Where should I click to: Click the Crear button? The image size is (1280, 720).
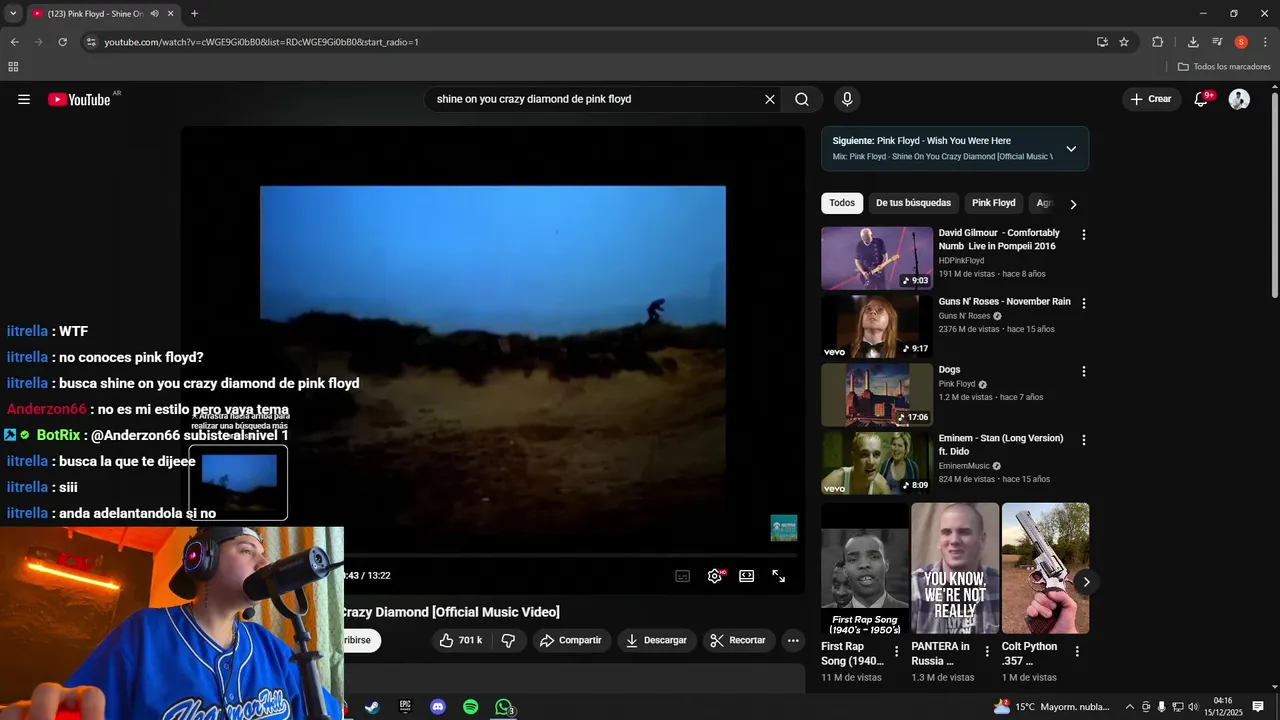click(x=1151, y=99)
